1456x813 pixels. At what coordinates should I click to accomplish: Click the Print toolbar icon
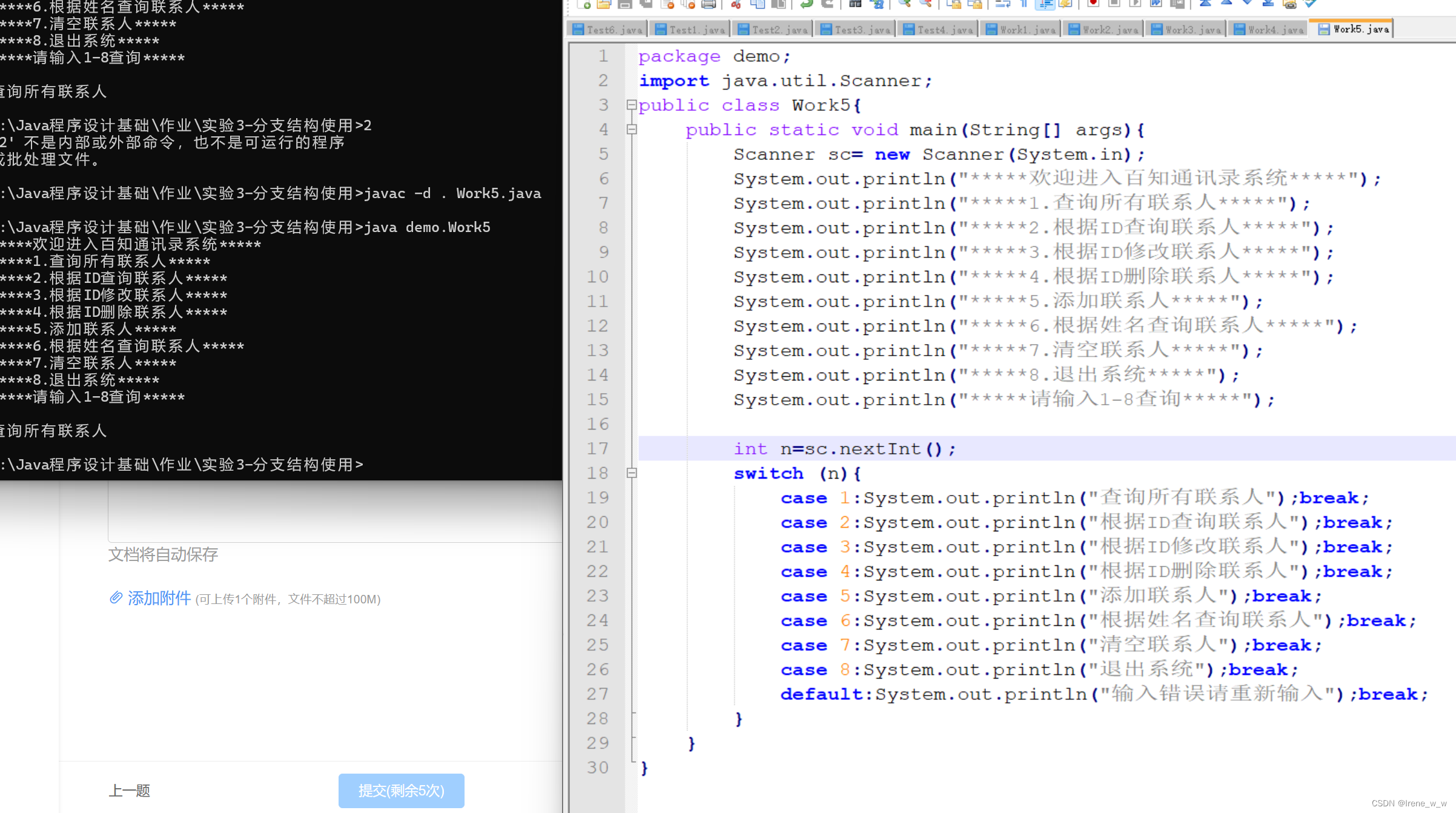pyautogui.click(x=708, y=4)
